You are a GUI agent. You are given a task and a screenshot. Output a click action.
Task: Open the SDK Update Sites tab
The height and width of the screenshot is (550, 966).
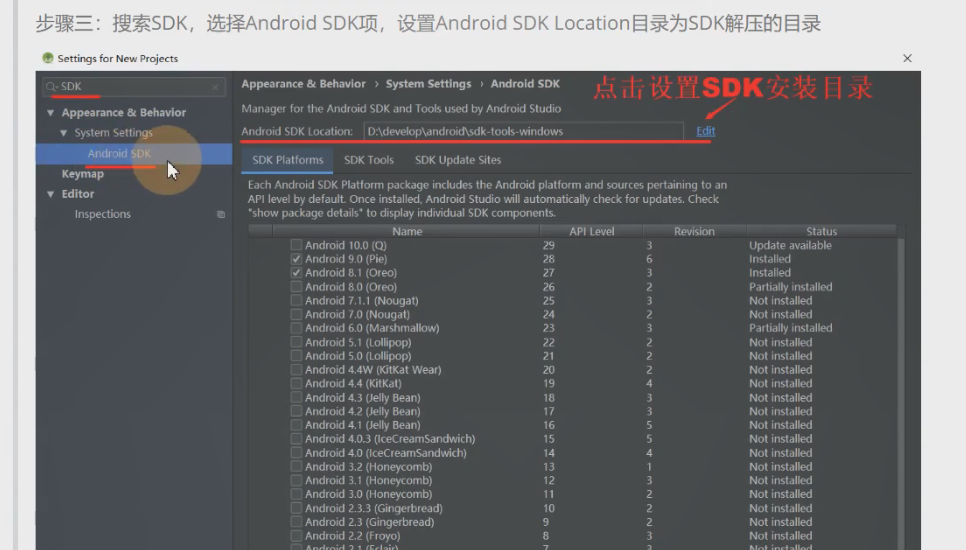[458, 160]
